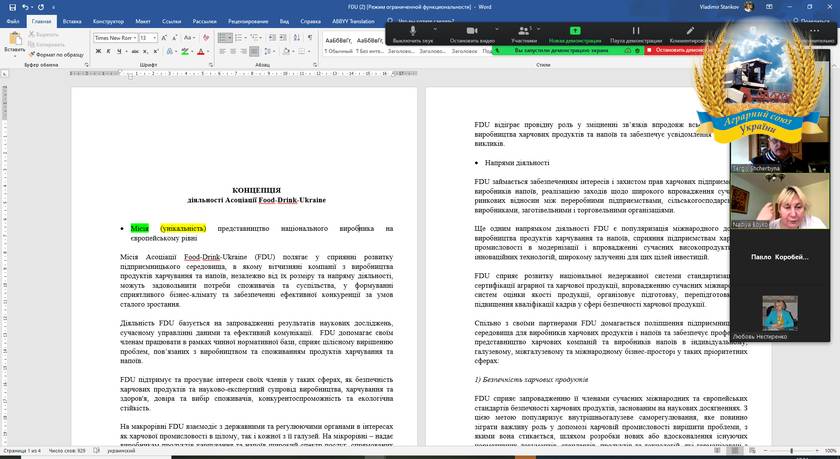Toggle bold formatting (Ж)
Viewport: 840px width, 459px height.
(x=99, y=51)
